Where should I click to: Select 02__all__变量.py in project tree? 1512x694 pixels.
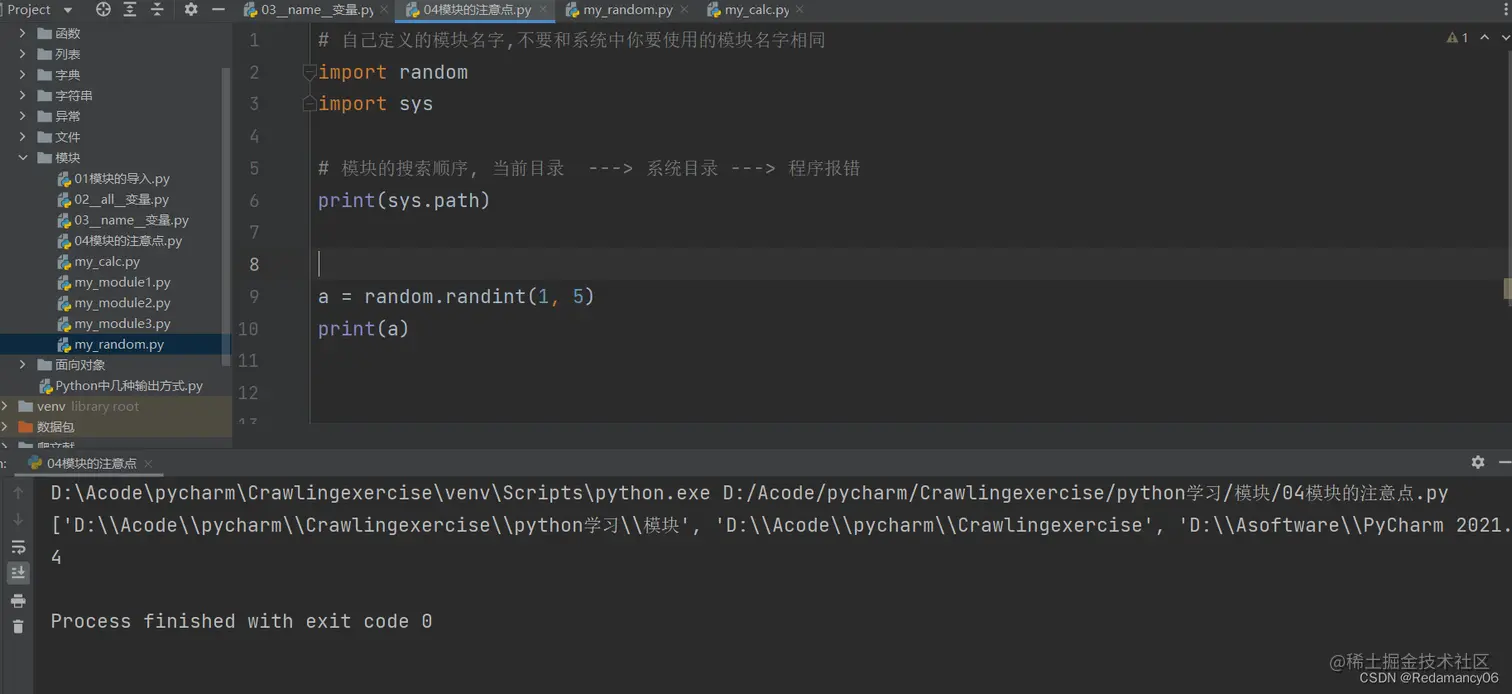121,199
